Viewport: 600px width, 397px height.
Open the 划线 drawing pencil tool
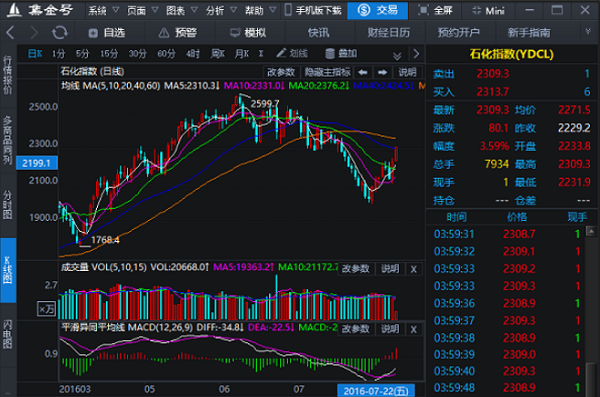tap(292, 54)
